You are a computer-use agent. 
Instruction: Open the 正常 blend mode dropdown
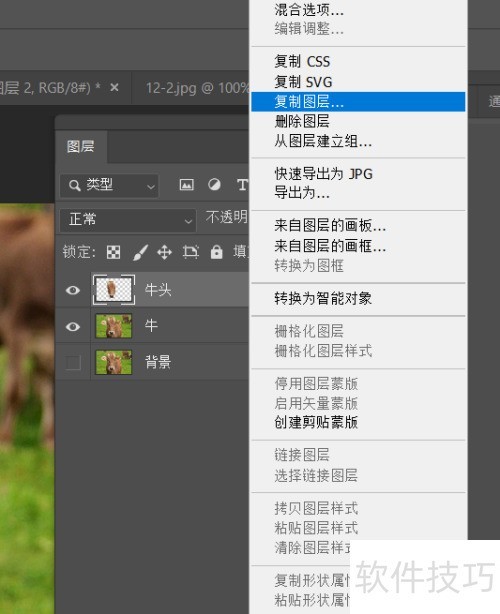point(128,220)
